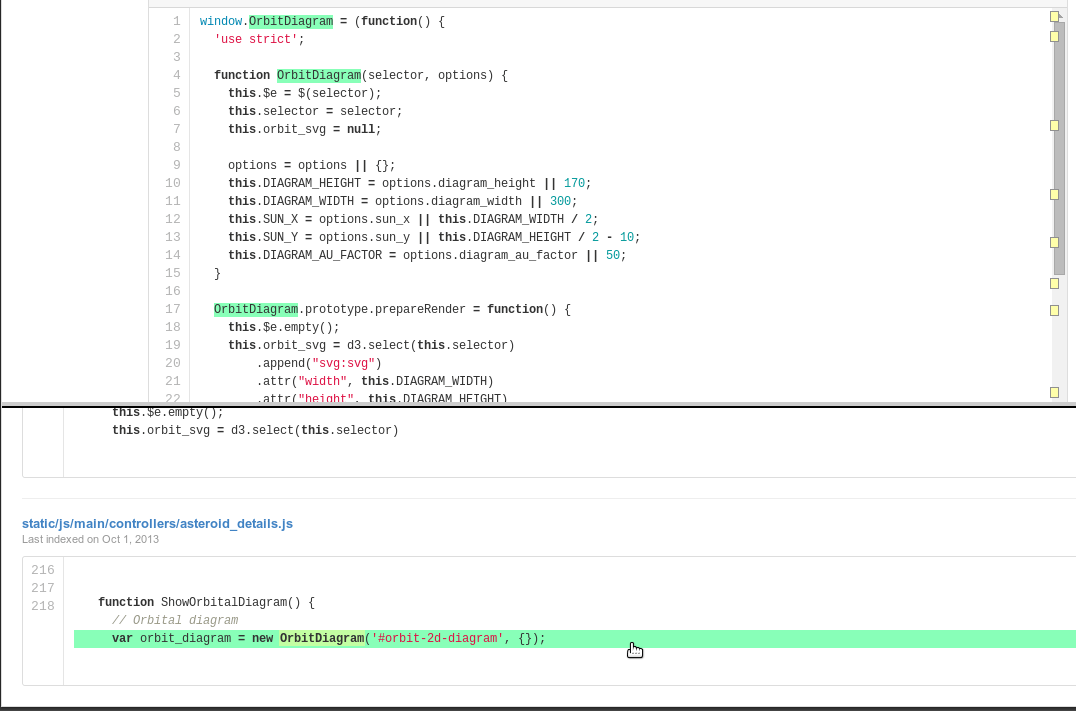Click 'options = options || {};' line

(312, 165)
